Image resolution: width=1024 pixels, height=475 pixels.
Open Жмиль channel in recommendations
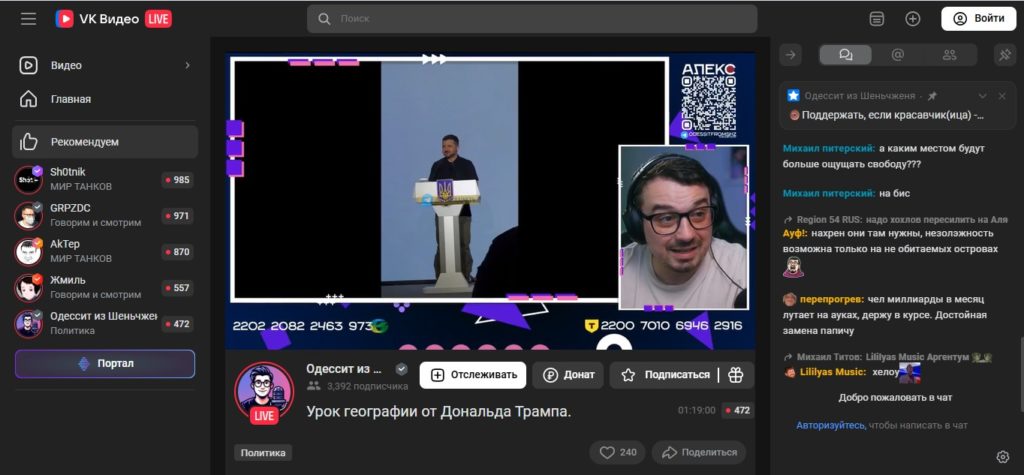104,287
